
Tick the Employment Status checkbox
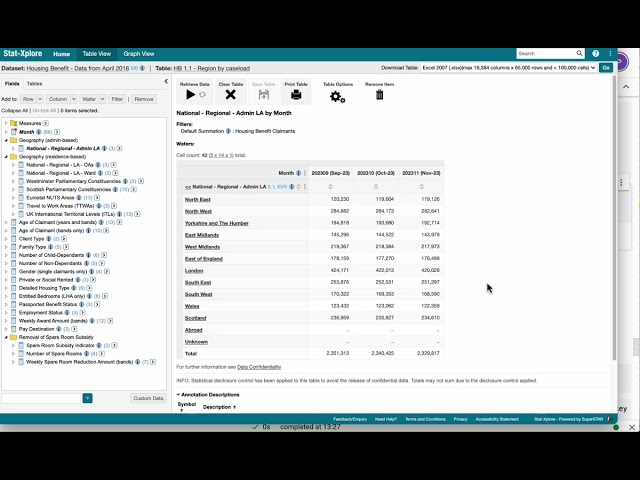coord(13,313)
